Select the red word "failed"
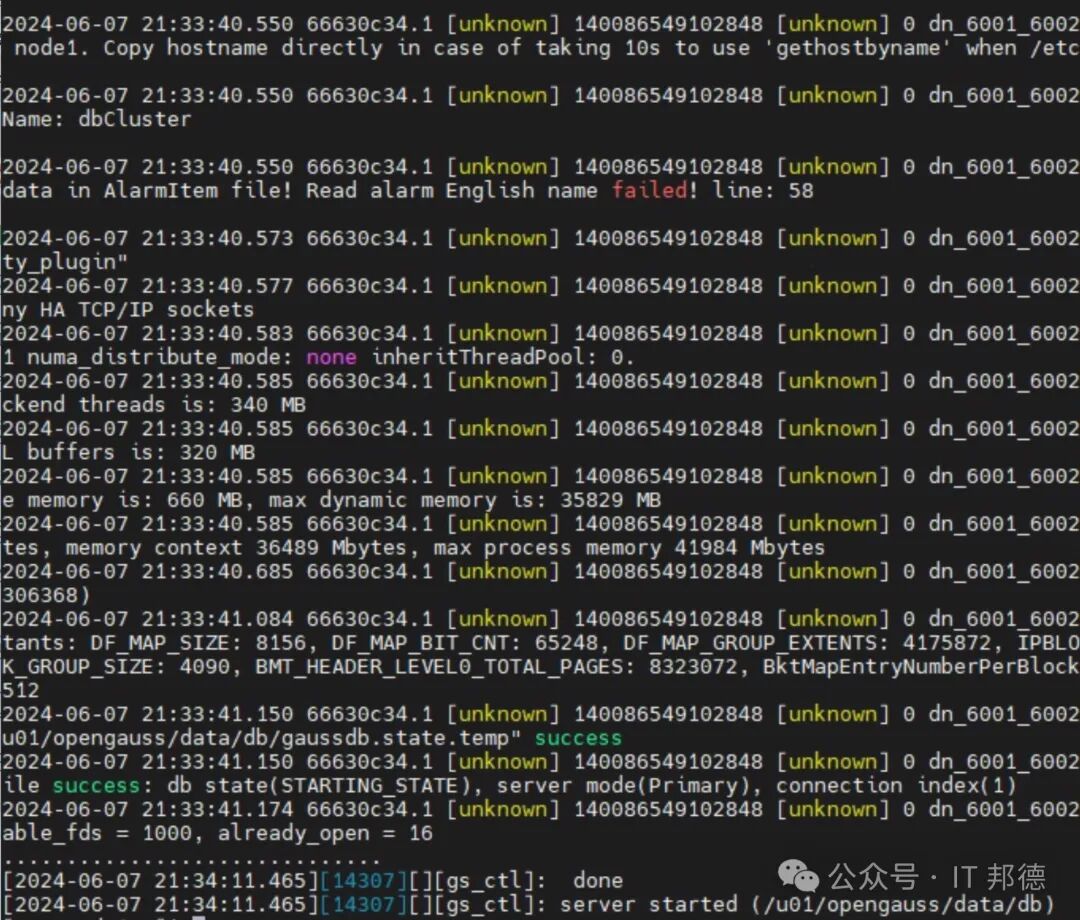Viewport: 1080px width, 920px height. click(x=650, y=190)
